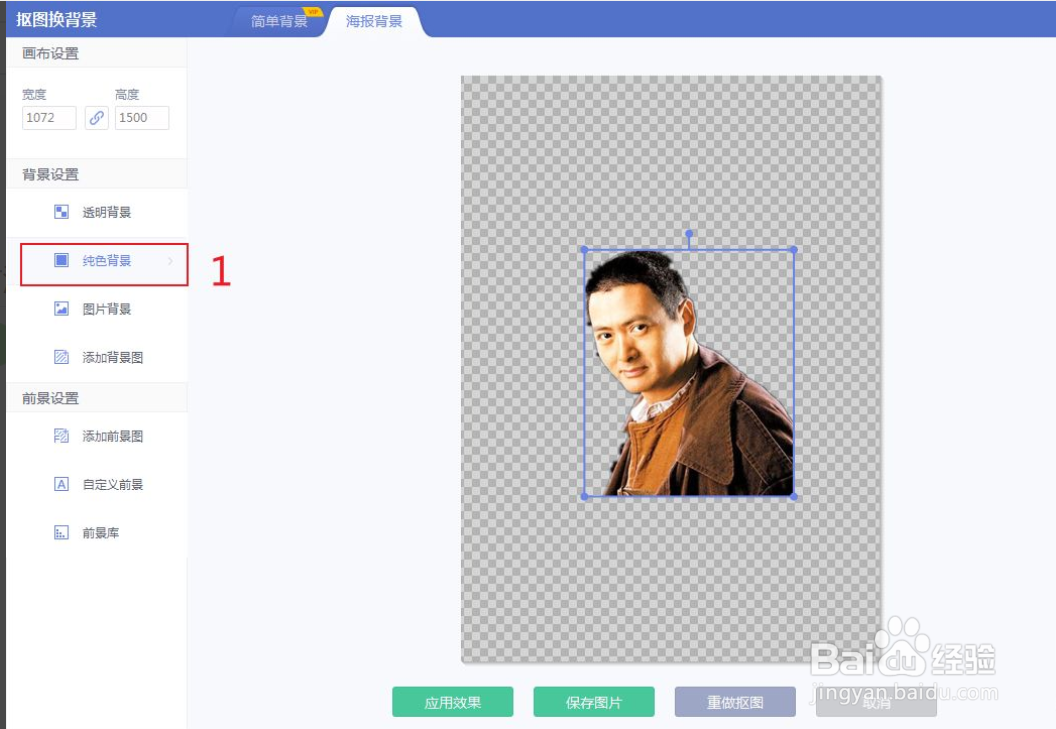This screenshot has width=1056, height=729.
Task: Choose the 添加前景图 option label
Action: (x=112, y=437)
